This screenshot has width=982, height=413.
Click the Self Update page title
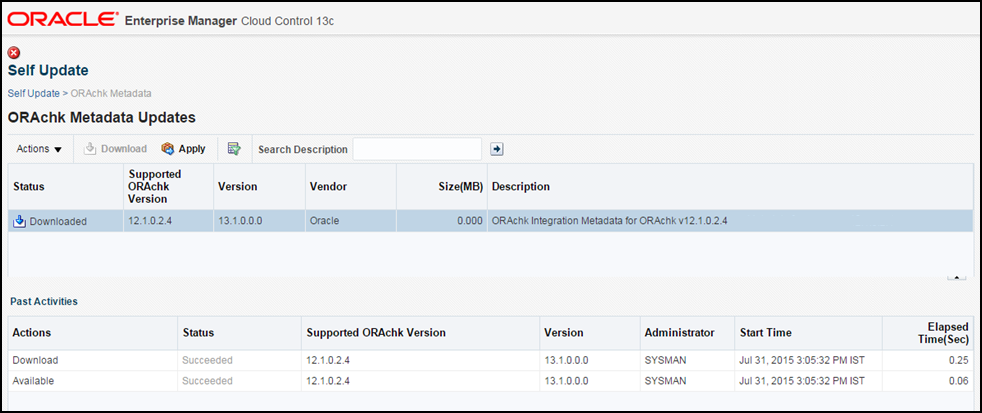[48, 70]
